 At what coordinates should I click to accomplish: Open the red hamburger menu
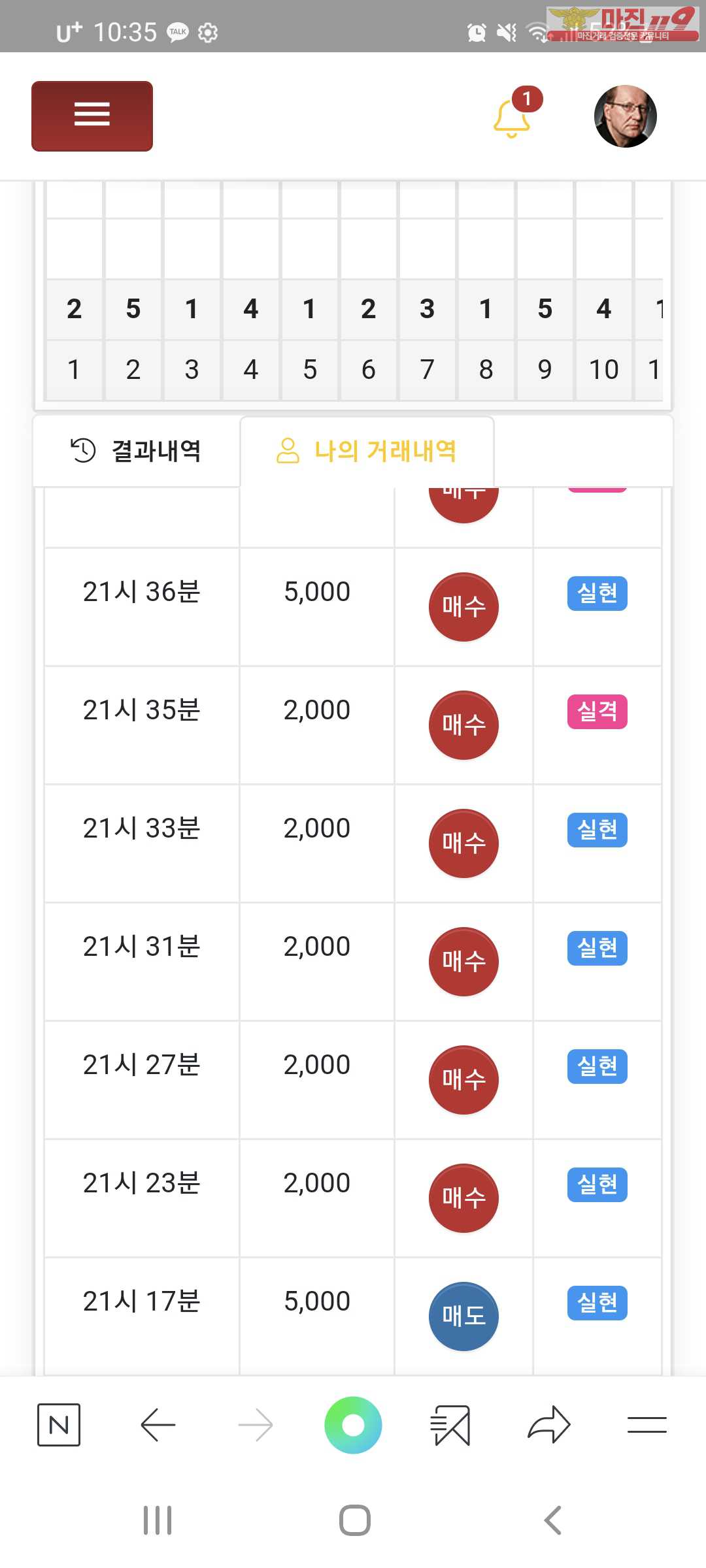(x=92, y=116)
